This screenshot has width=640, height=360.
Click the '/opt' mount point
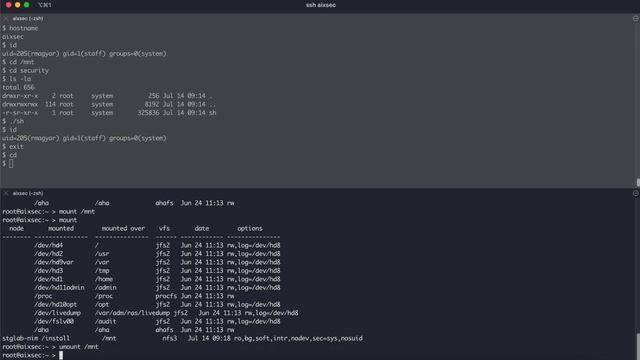click(x=102, y=304)
